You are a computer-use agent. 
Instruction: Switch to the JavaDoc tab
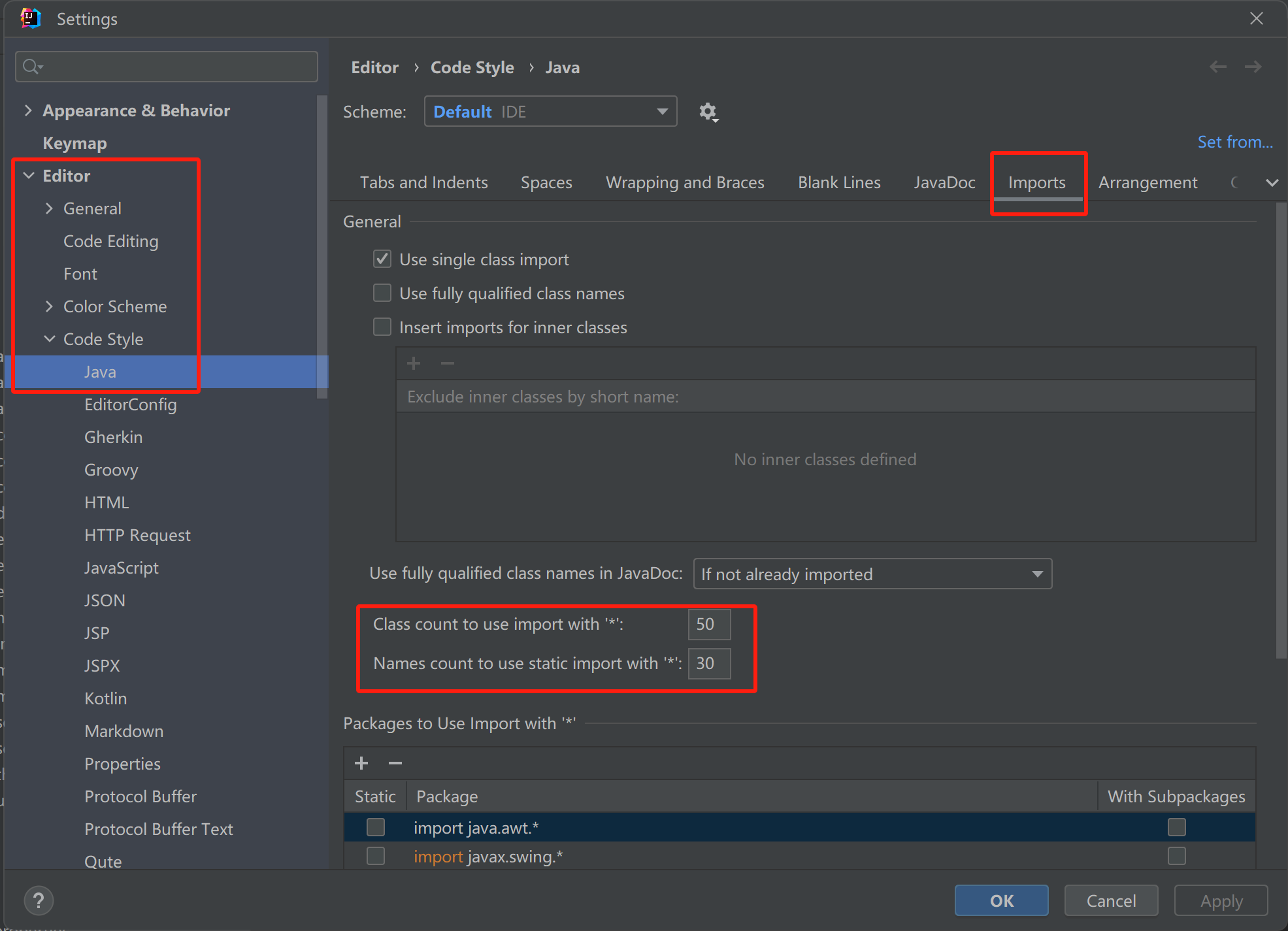click(944, 183)
